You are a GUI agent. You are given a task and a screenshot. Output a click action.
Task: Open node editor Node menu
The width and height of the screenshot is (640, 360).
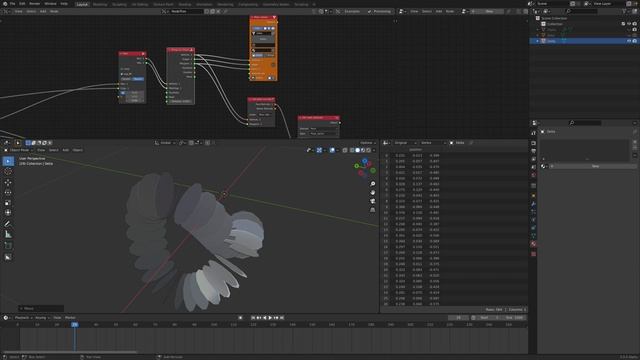tap(54, 11)
